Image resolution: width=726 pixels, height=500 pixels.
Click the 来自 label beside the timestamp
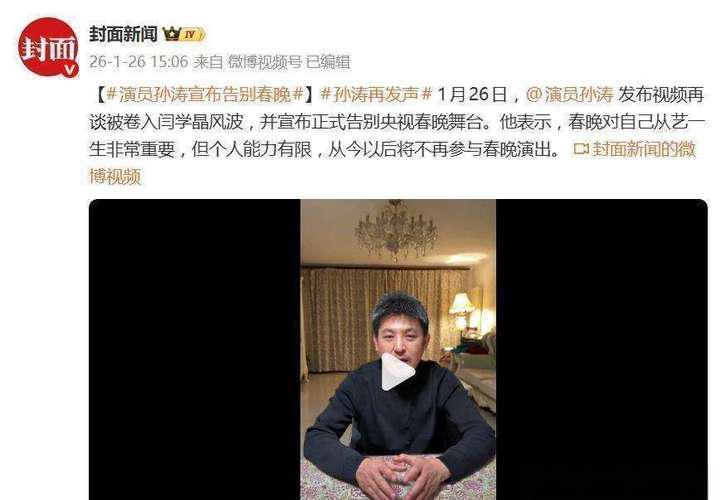208,62
